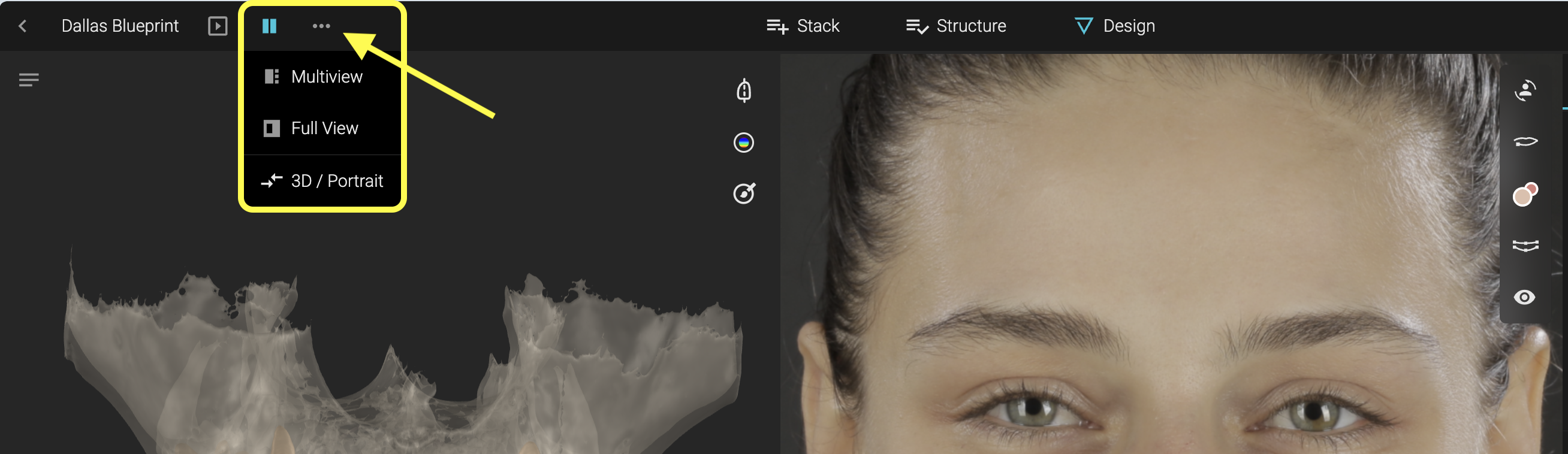Viewport: 1568px width, 454px height.
Task: Open the skin tone color circles icon
Action: (x=1525, y=195)
